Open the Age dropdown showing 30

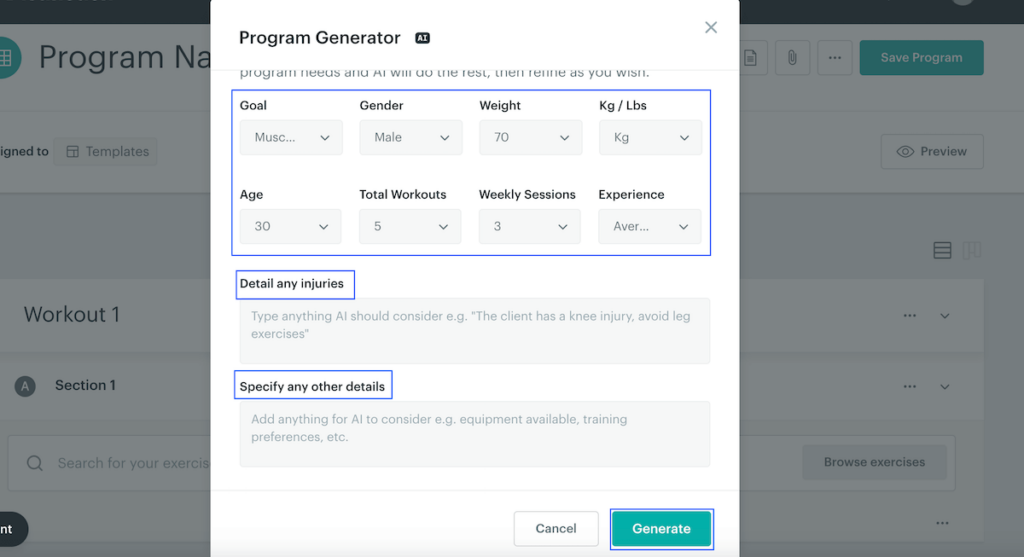291,227
